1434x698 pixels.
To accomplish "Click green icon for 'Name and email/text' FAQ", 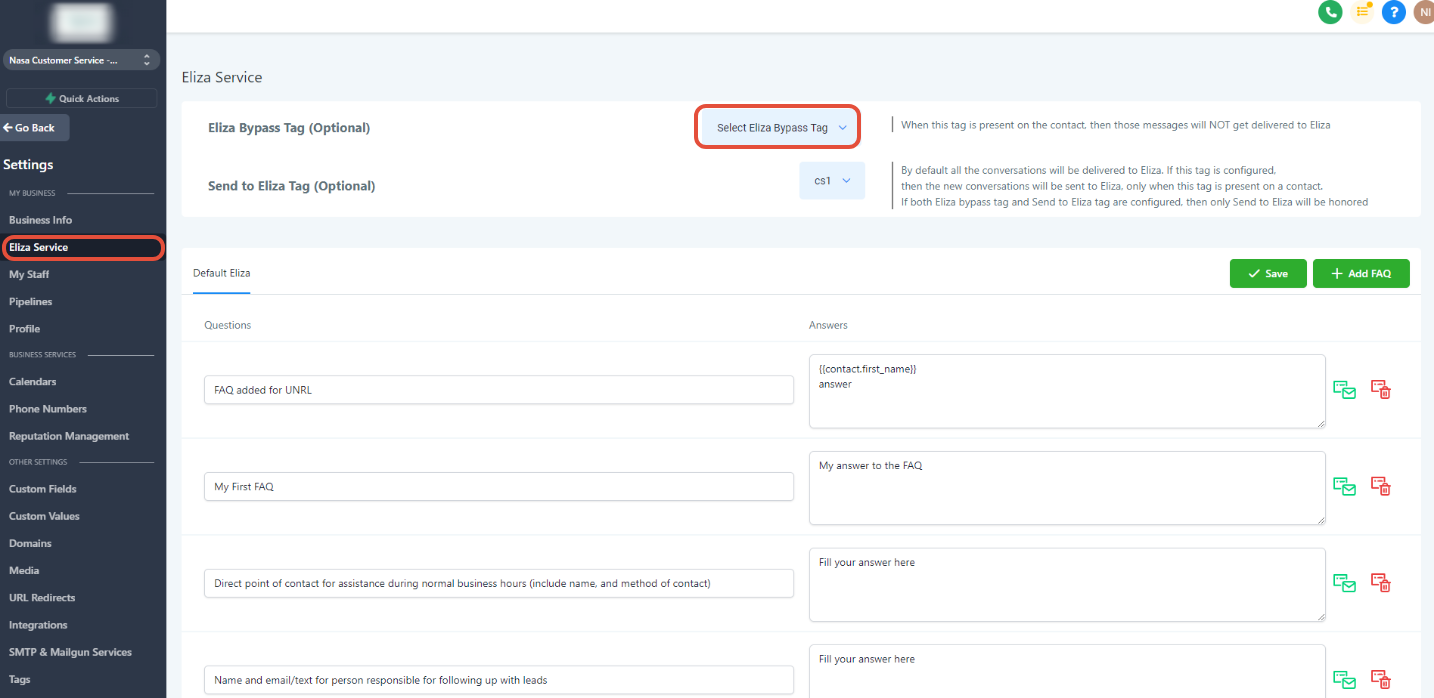I will (1344, 680).
